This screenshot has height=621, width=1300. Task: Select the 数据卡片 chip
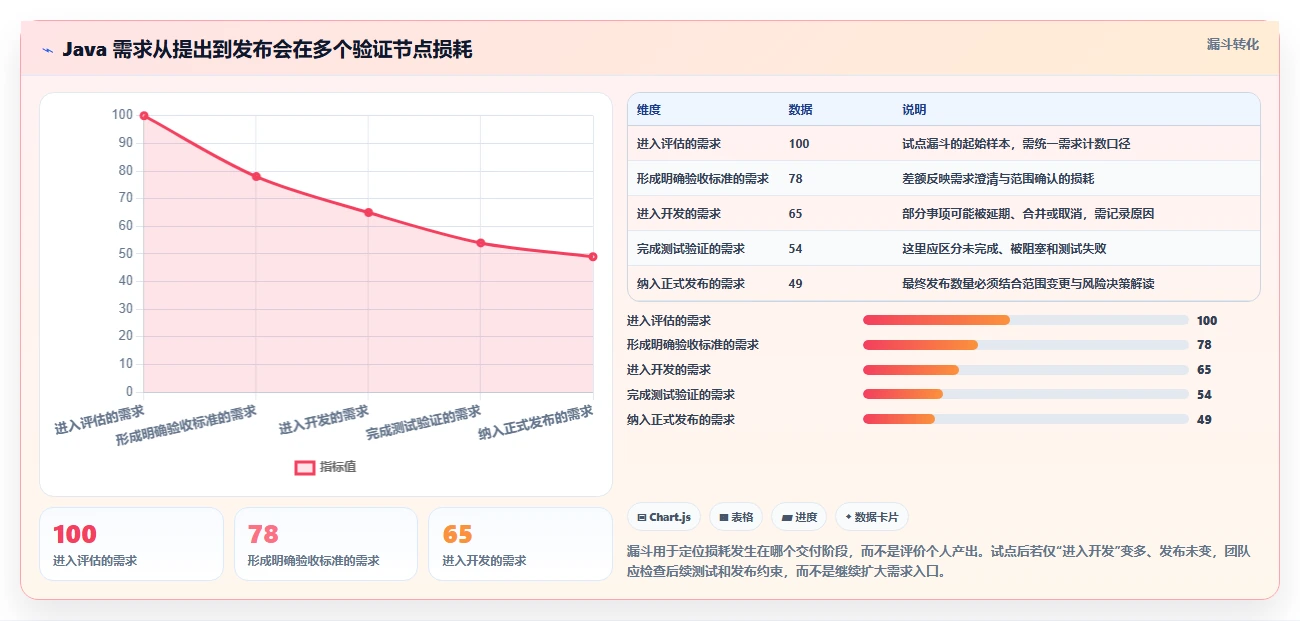[x=872, y=517]
